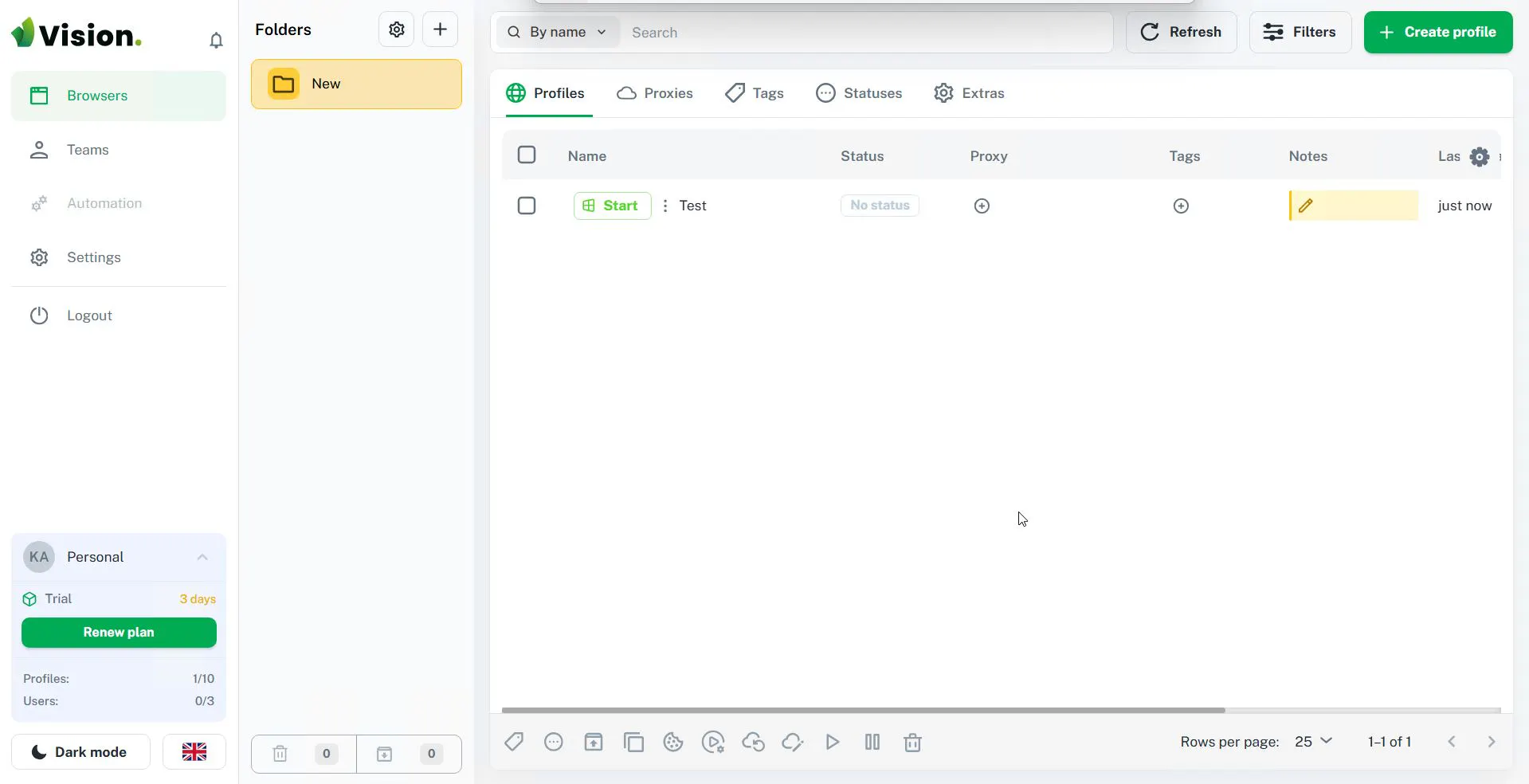The width and height of the screenshot is (1529, 784).
Task: Add a new folder with the plus button
Action: 440,29
